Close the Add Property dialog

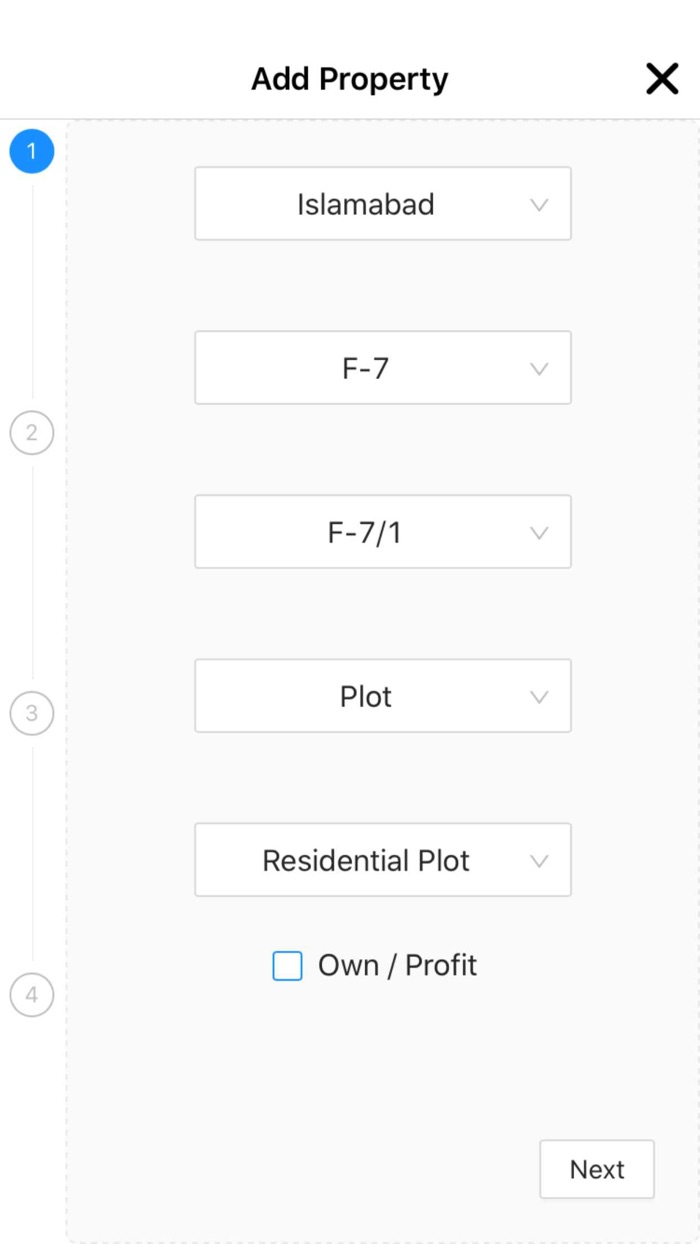coord(661,78)
